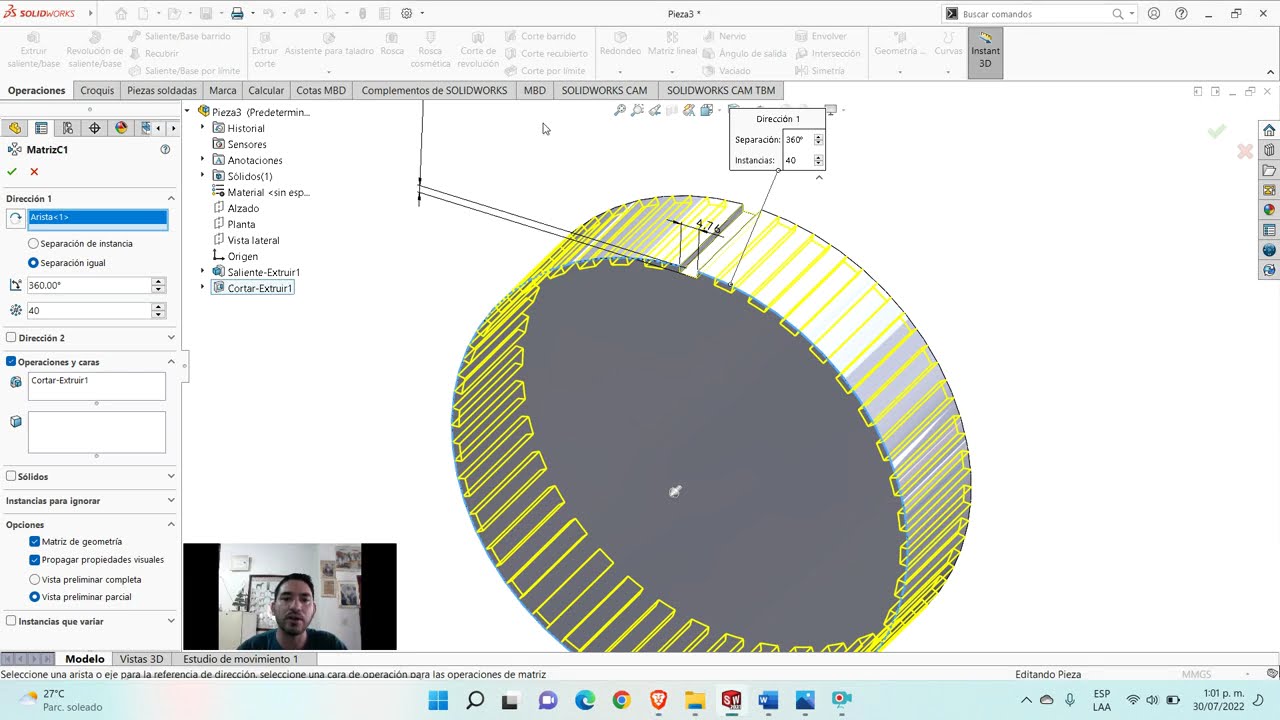1280x720 pixels.
Task: Expand the Historial tree node
Action: pos(203,128)
